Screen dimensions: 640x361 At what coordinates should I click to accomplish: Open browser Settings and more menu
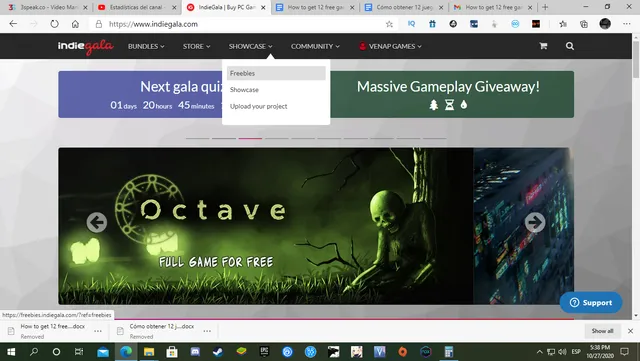pos(627,24)
